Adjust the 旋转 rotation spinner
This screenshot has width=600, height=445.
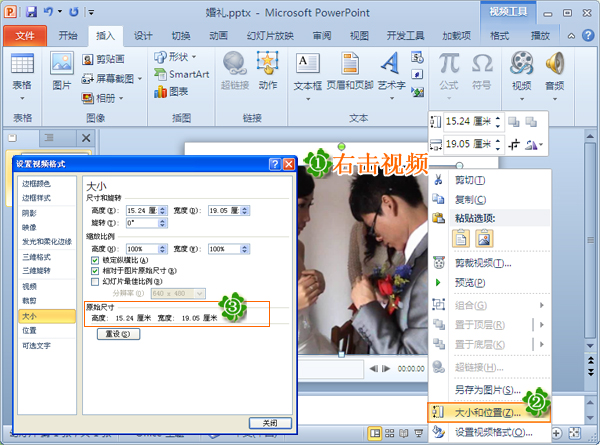click(x=162, y=223)
